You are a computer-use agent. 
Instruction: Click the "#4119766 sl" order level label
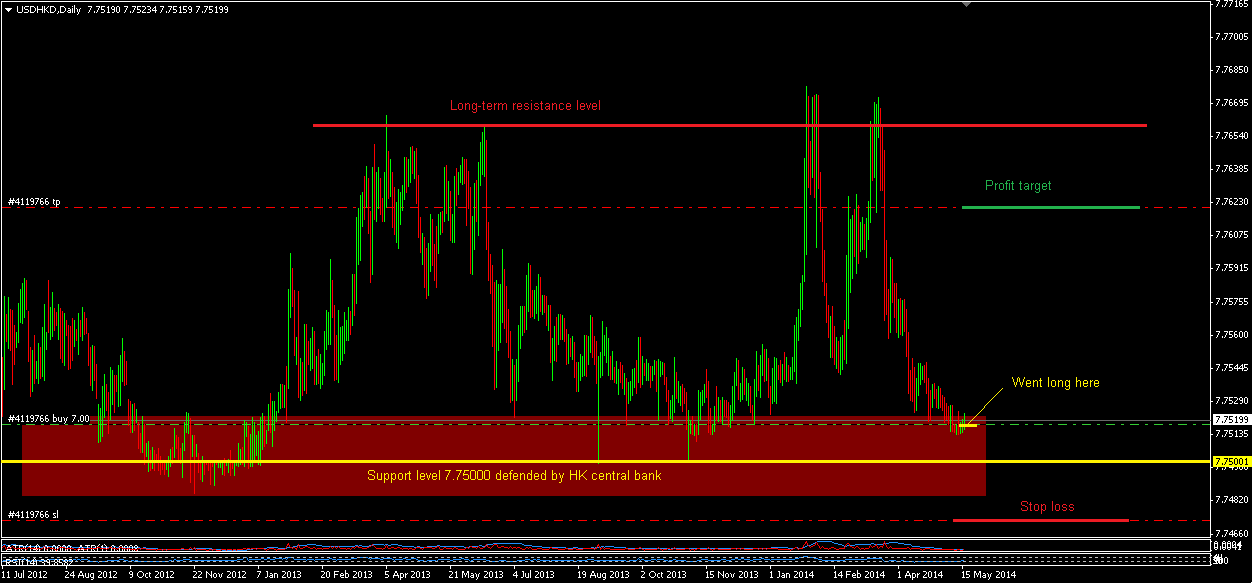33,515
